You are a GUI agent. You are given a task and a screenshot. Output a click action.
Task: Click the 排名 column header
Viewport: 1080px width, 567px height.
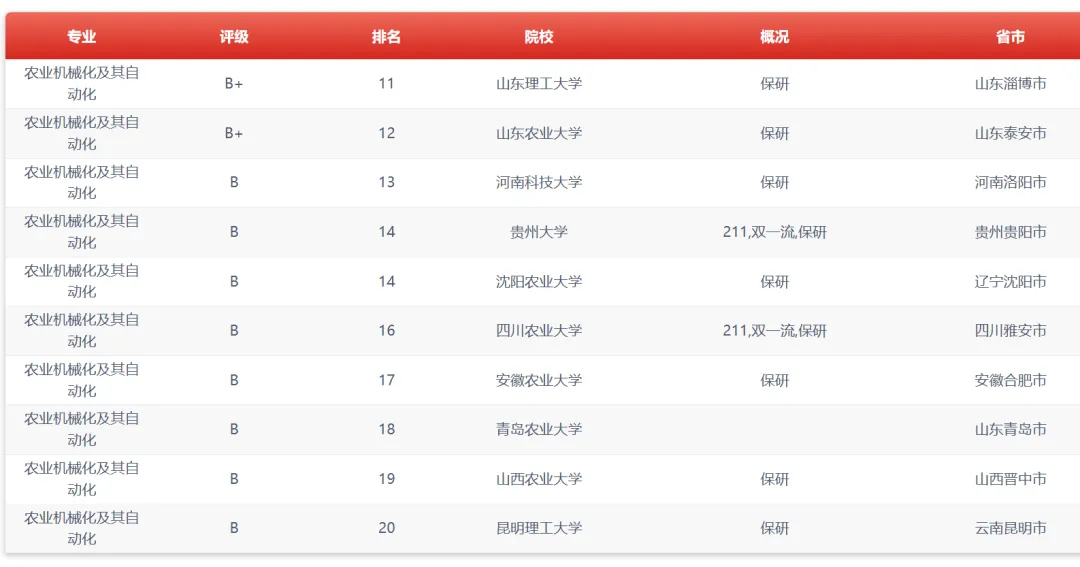(x=386, y=37)
